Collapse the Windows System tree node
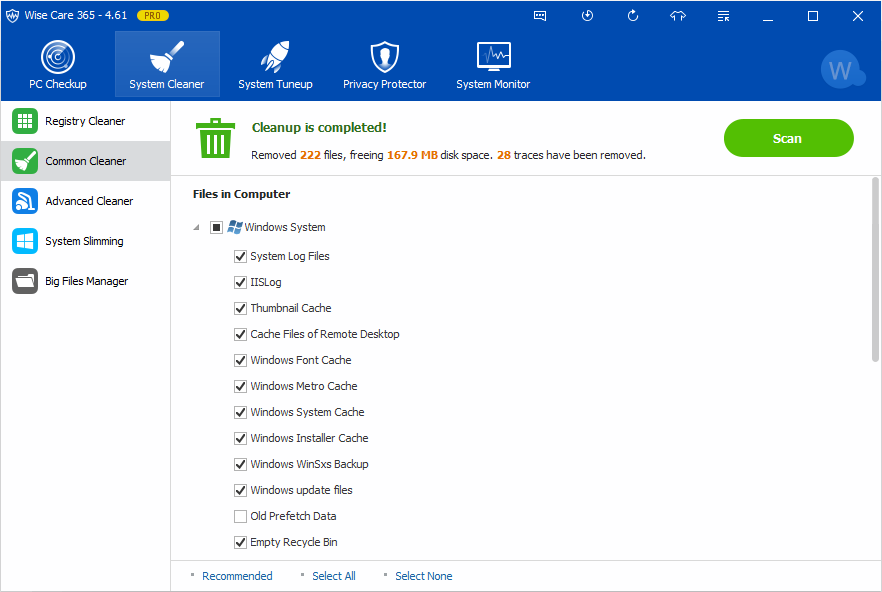The height and width of the screenshot is (592, 882). [196, 227]
